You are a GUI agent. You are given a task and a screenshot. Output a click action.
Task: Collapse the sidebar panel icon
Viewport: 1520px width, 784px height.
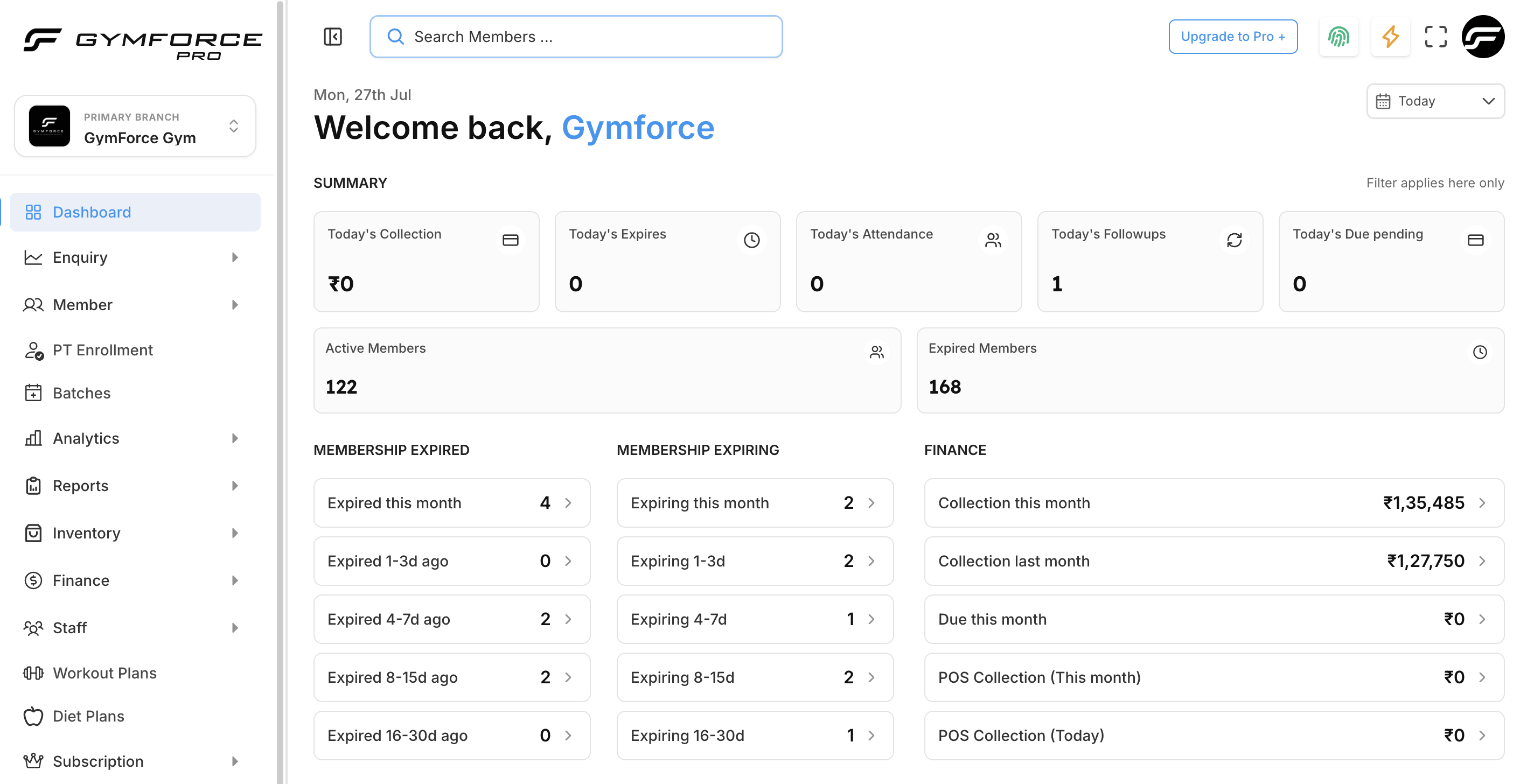[333, 37]
